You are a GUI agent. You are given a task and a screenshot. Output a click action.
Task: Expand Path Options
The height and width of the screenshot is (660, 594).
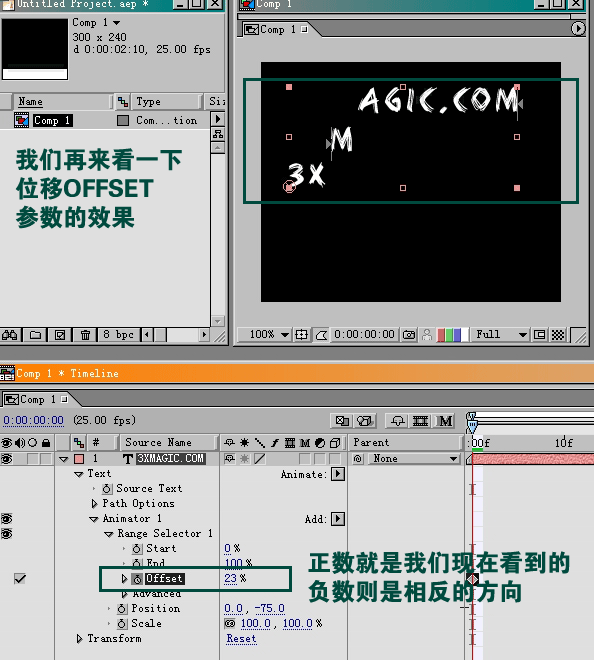tap(94, 504)
